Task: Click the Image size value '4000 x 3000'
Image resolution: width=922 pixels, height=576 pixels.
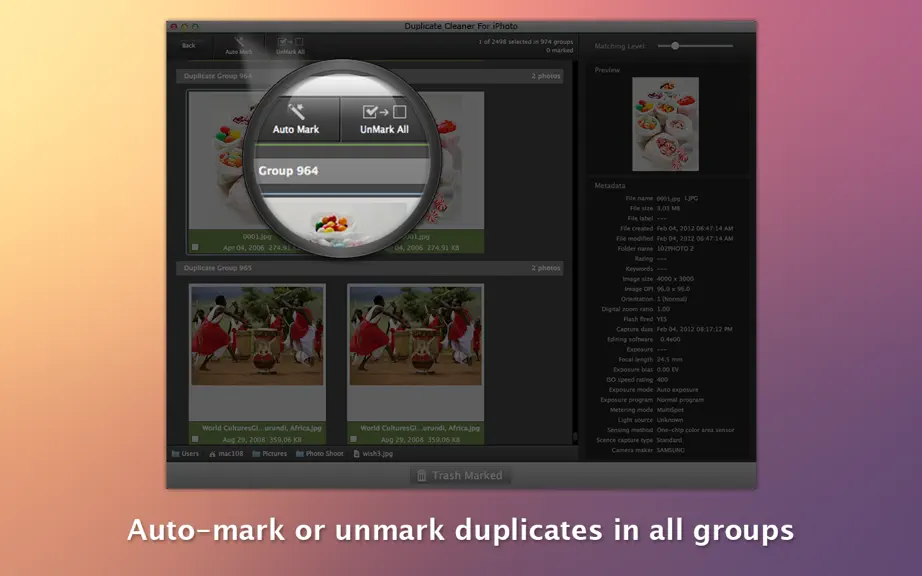Action: (675, 279)
